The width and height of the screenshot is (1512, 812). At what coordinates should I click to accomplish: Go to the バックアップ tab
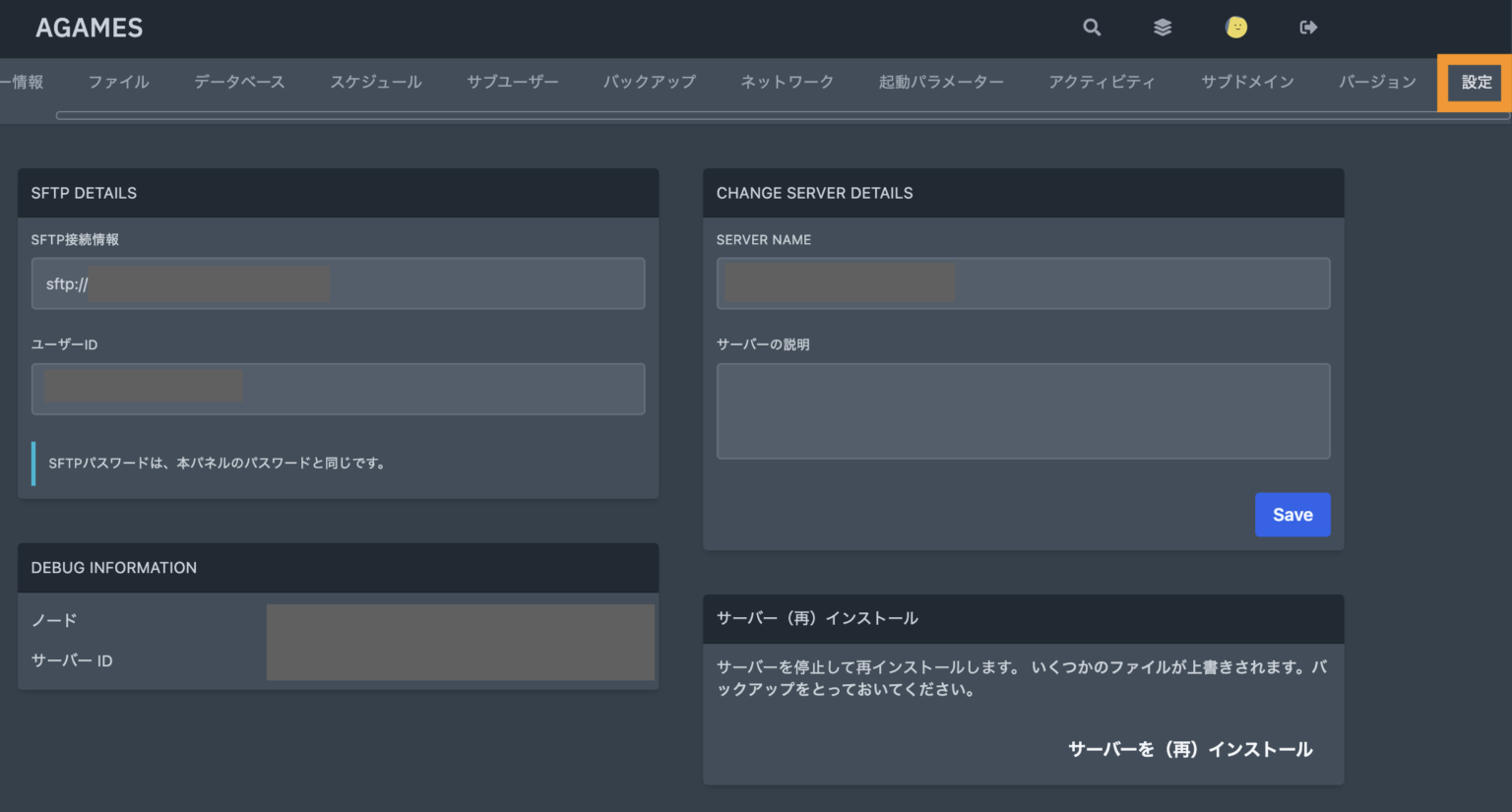point(649,83)
